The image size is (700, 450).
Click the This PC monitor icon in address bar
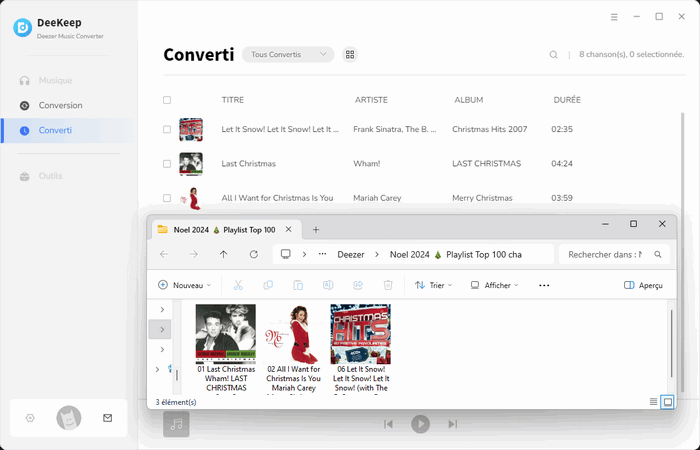click(x=286, y=254)
